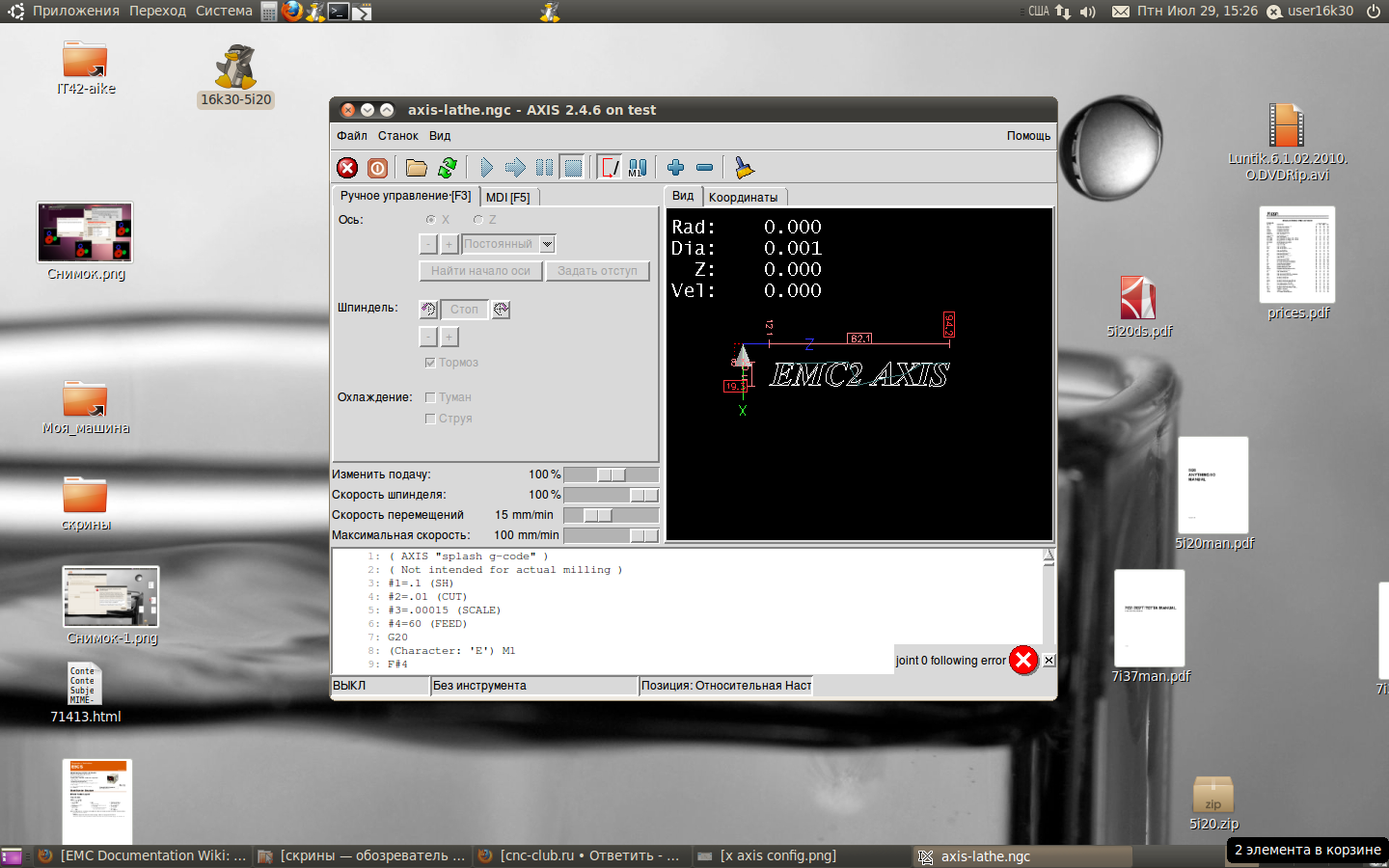This screenshot has width=1389, height=868.
Task: Select the X axis radio button
Action: point(431,220)
